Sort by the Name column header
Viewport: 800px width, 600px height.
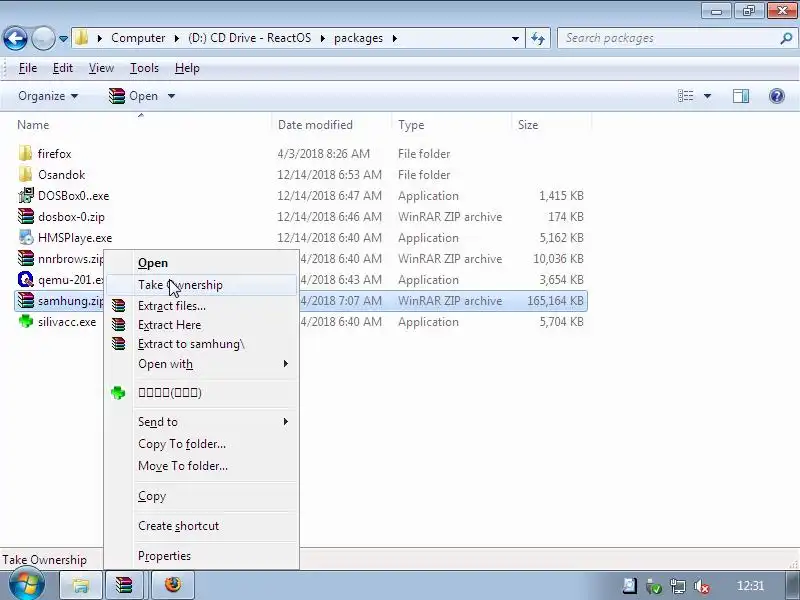click(33, 125)
